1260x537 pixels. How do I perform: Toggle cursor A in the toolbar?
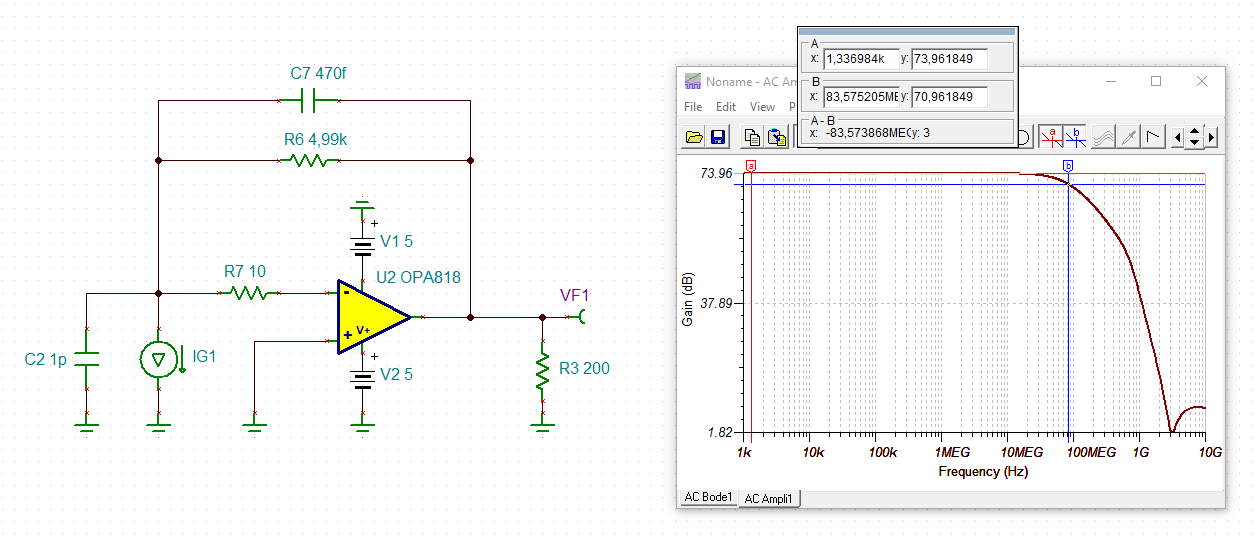pos(1051,137)
